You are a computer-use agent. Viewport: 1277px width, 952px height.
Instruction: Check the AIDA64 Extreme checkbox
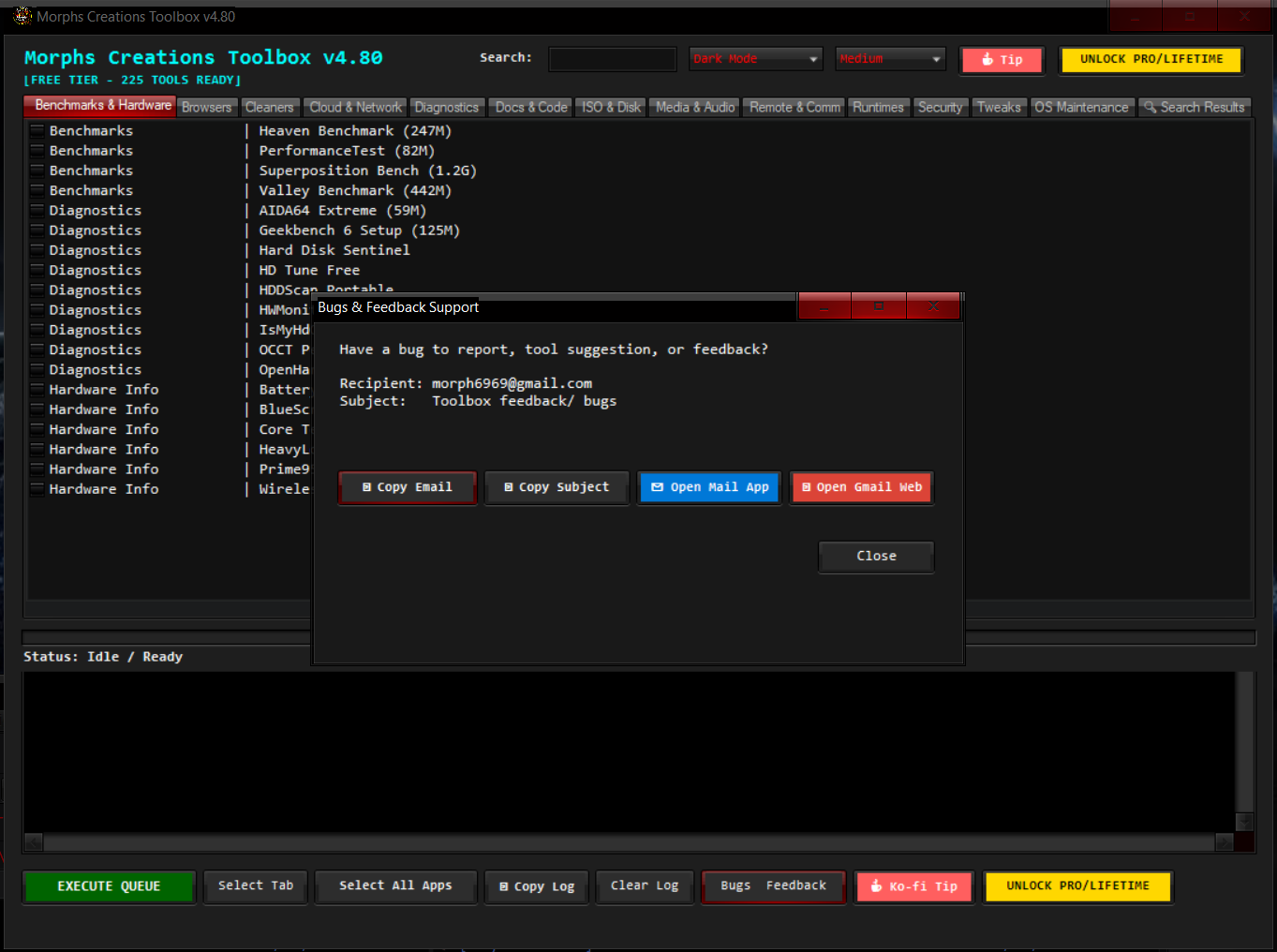[x=37, y=211]
